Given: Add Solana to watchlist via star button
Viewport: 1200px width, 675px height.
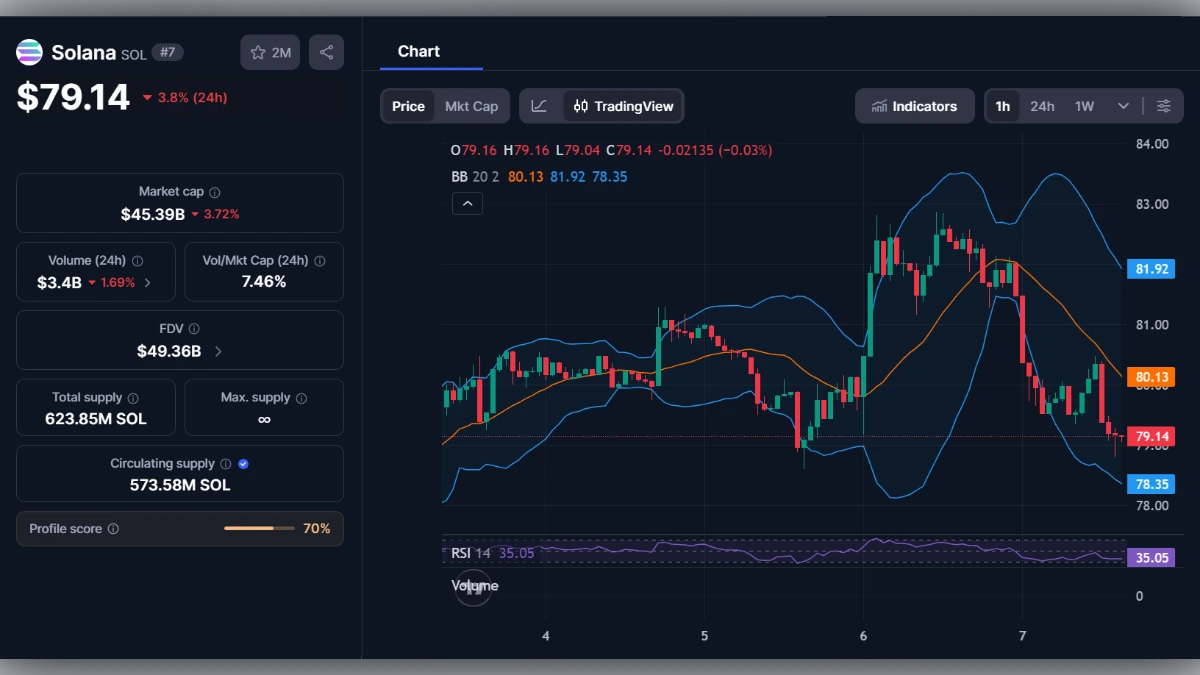Looking at the screenshot, I should [269, 52].
